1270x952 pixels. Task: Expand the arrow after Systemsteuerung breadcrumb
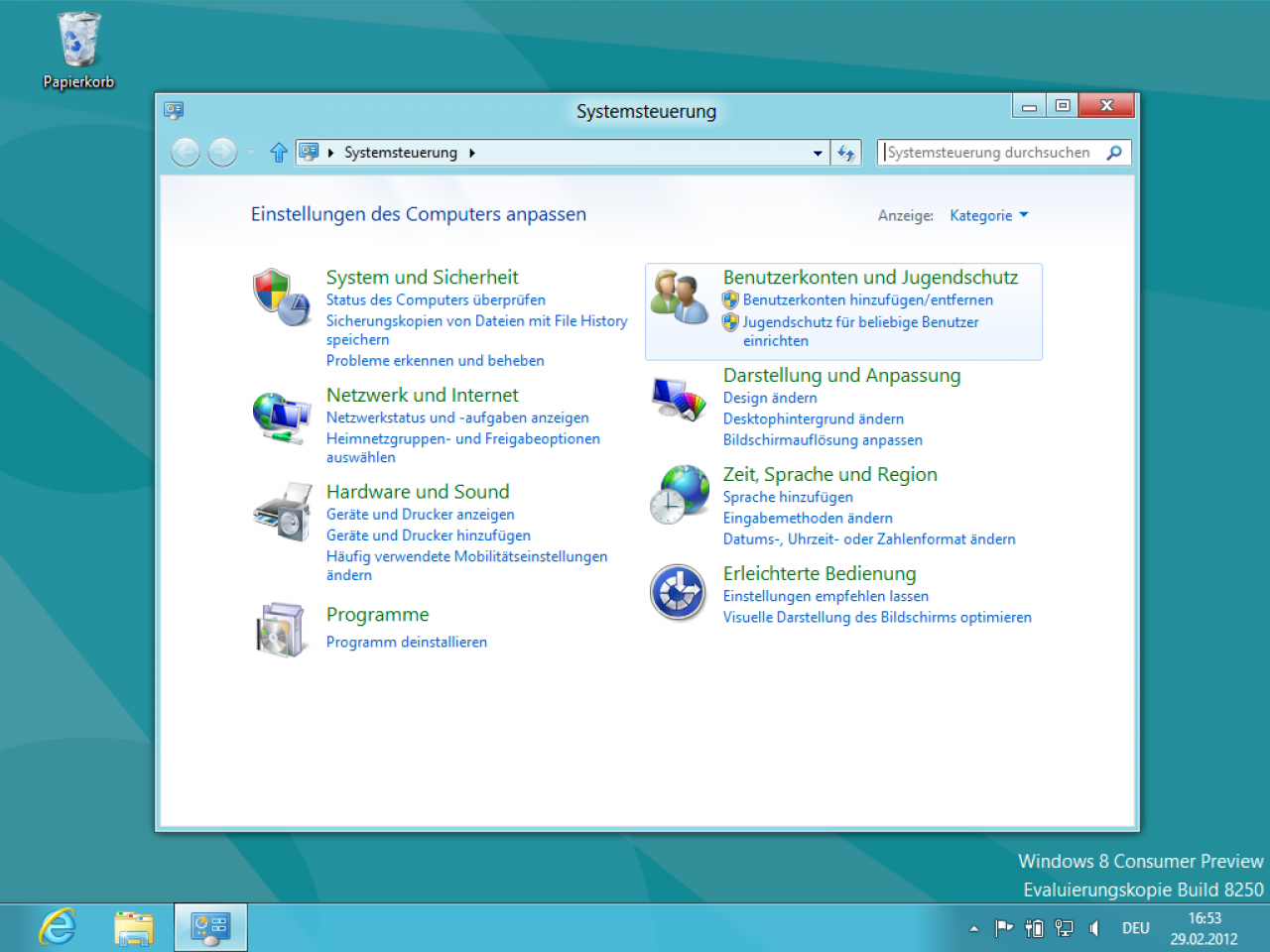pos(472,153)
